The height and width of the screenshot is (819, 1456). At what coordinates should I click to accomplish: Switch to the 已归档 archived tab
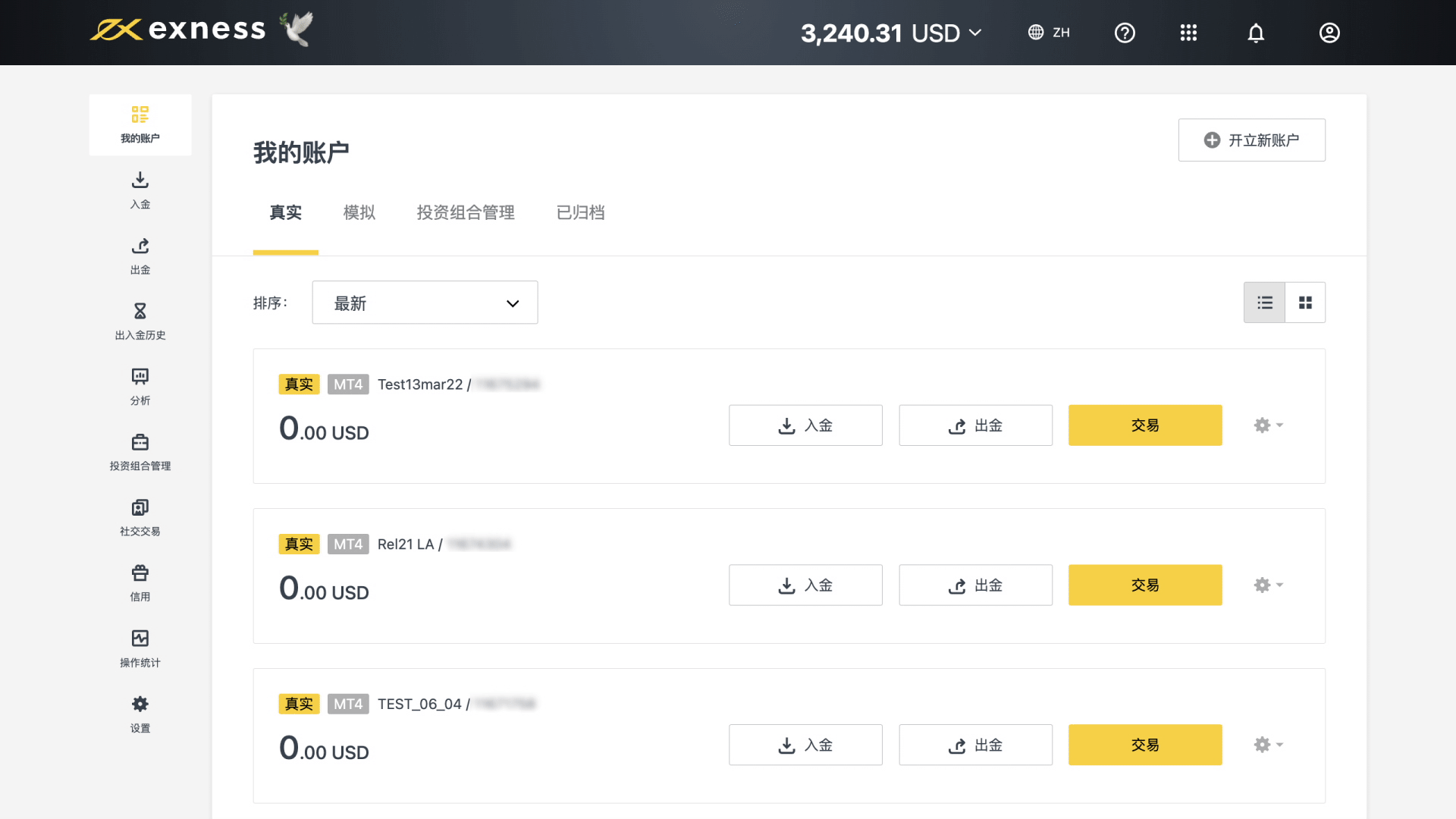pos(580,213)
